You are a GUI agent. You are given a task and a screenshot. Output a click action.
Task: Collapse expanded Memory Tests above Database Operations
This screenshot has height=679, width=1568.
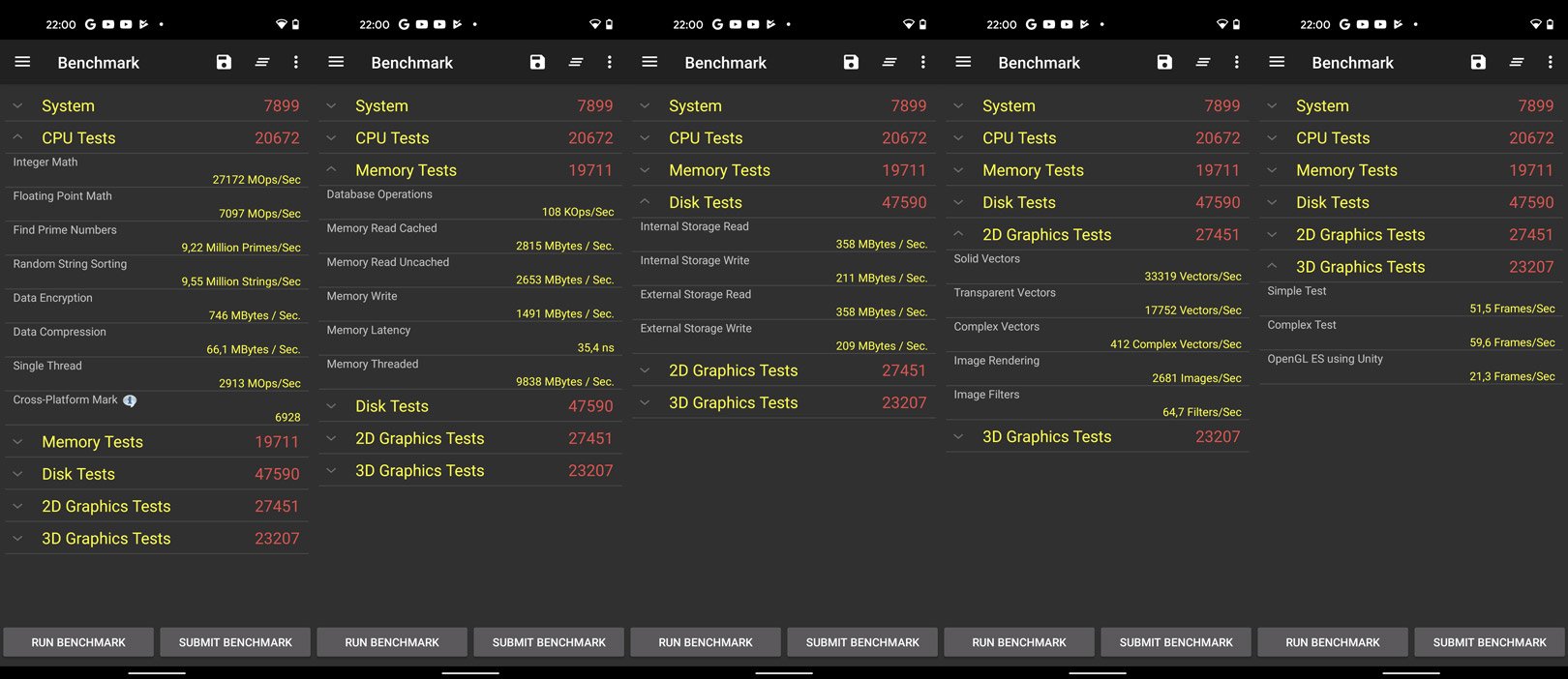tap(331, 170)
